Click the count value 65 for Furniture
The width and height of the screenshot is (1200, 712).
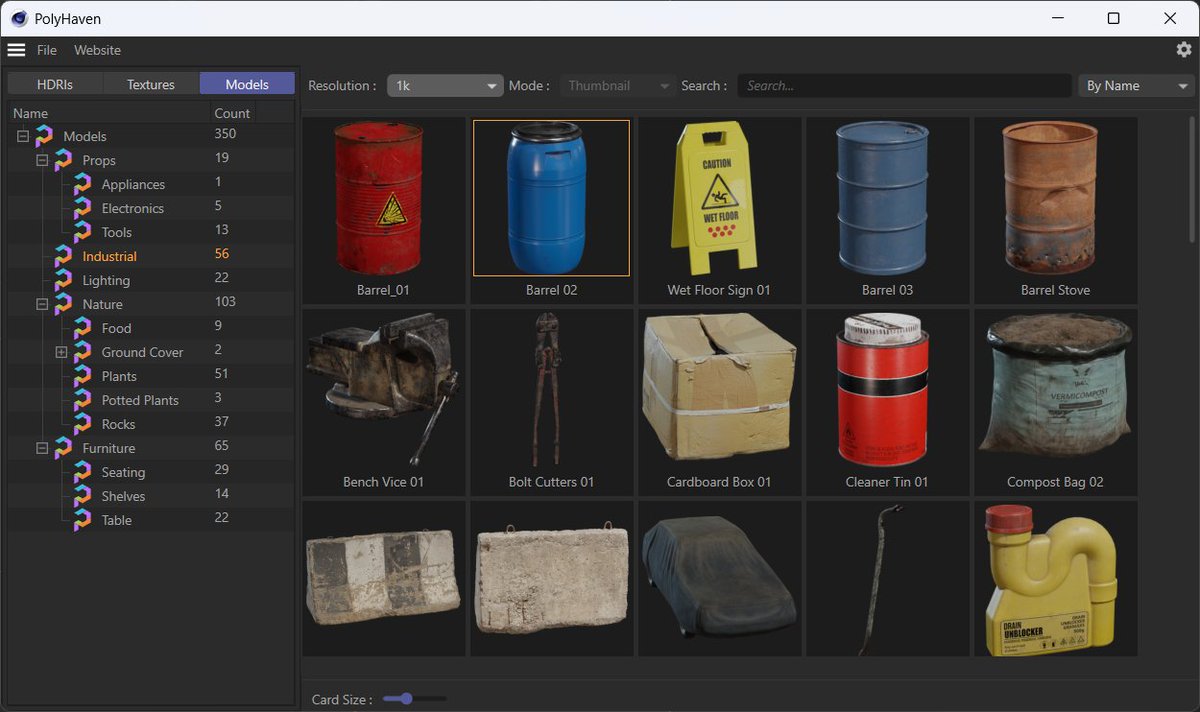222,446
